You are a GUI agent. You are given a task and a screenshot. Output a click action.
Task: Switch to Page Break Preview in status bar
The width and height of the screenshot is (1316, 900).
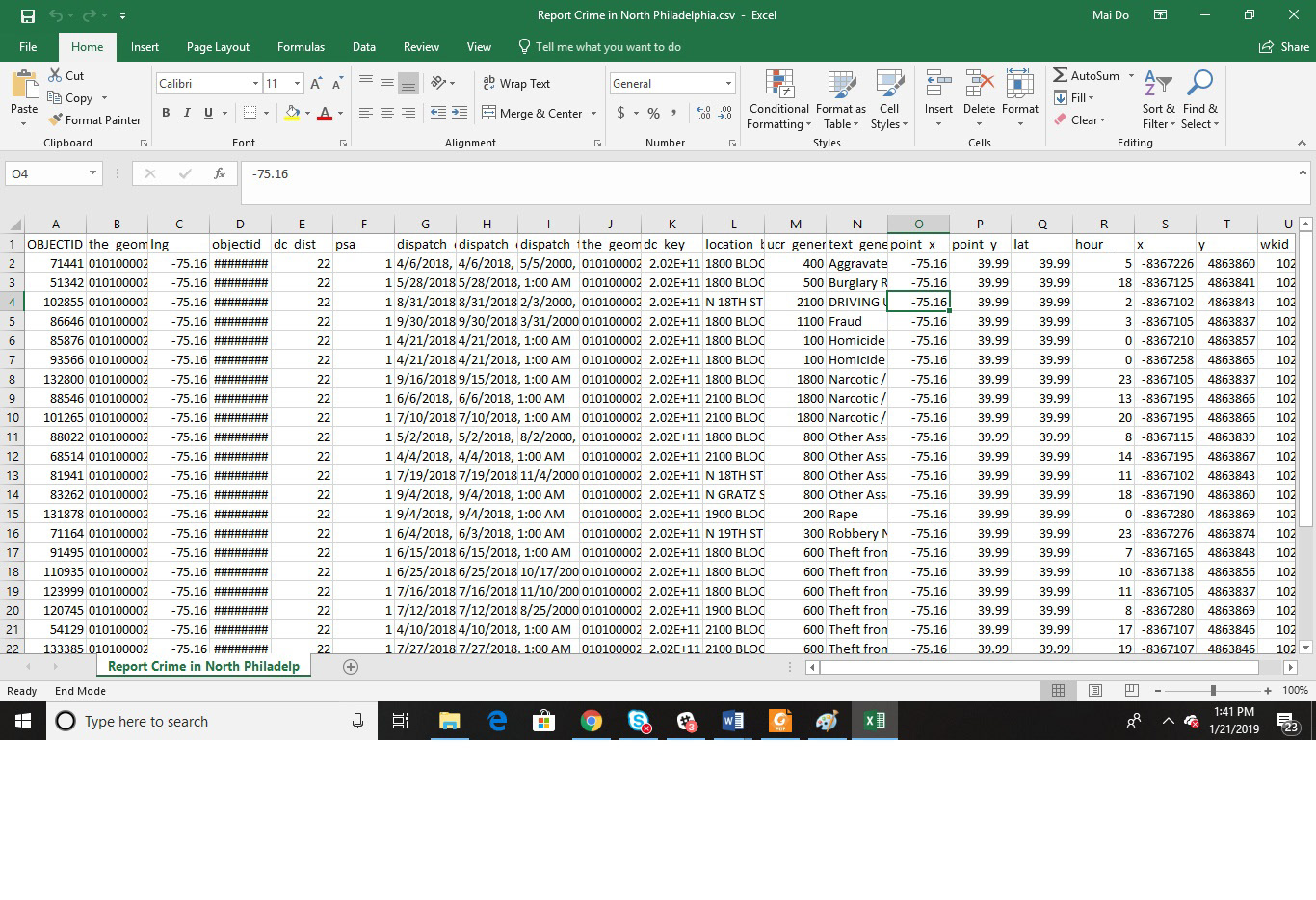[x=1131, y=690]
